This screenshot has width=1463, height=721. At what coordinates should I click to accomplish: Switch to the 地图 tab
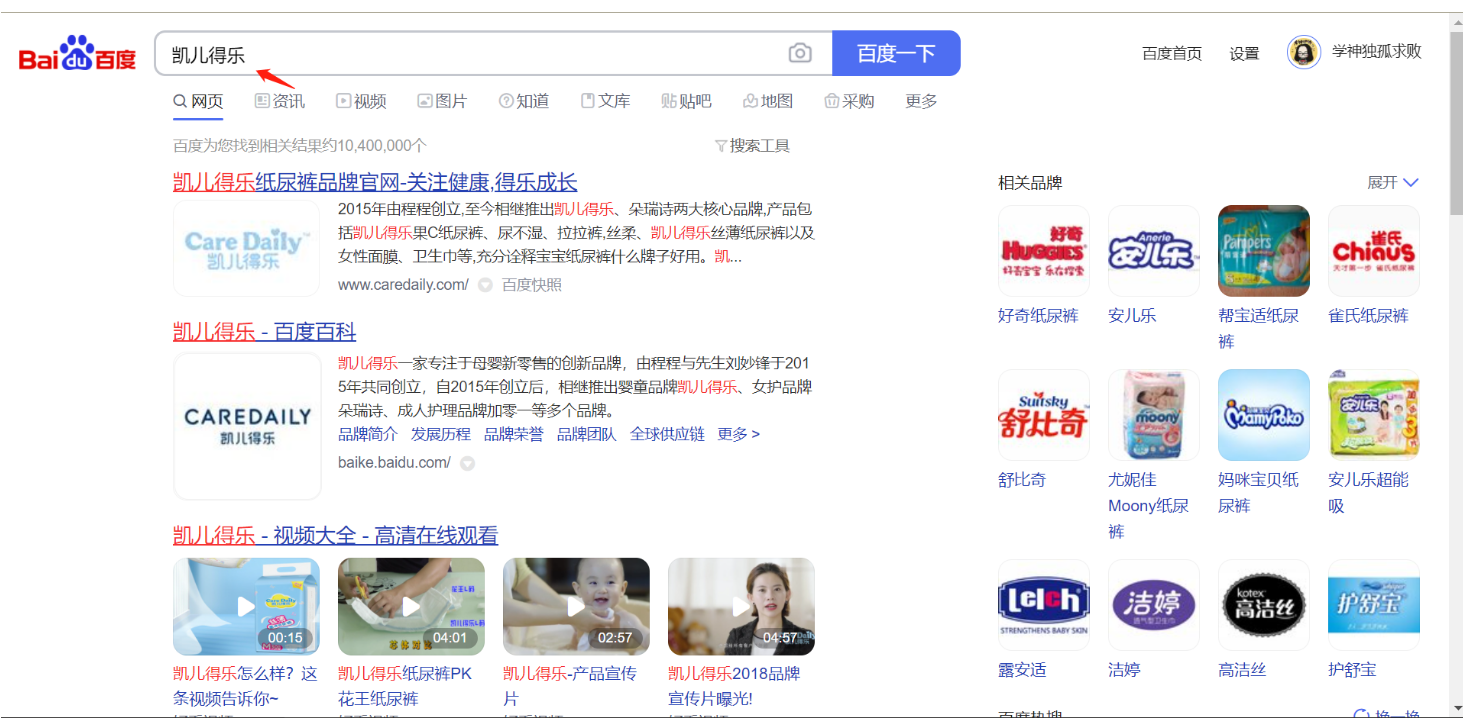click(x=768, y=101)
